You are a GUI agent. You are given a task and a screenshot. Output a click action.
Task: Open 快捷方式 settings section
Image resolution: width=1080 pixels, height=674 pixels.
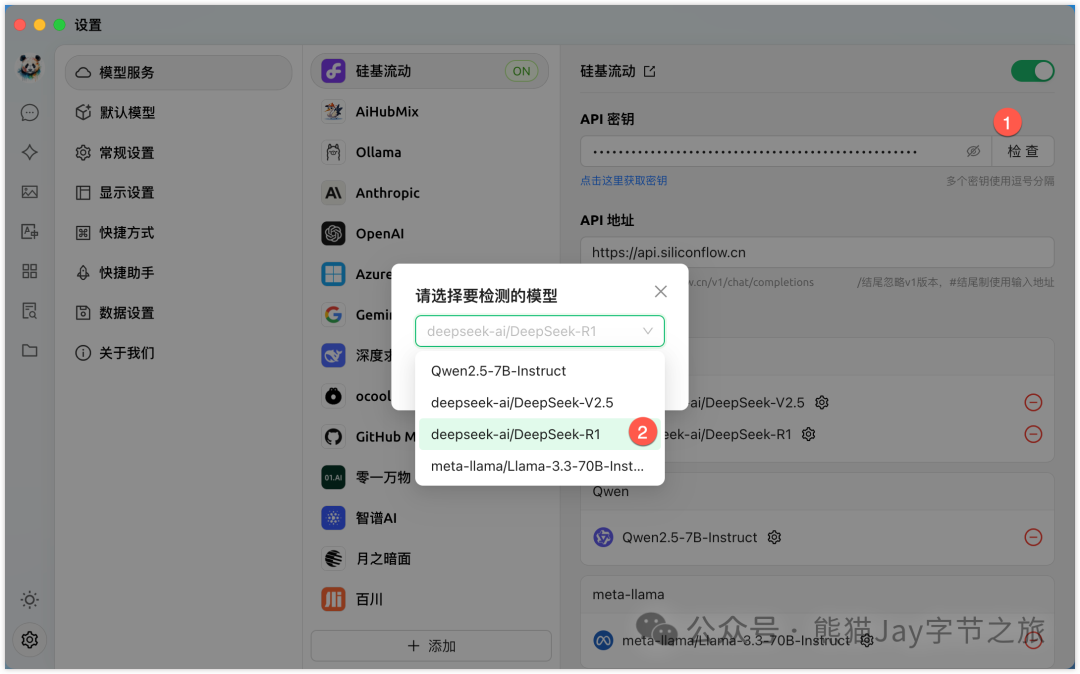pos(179,233)
